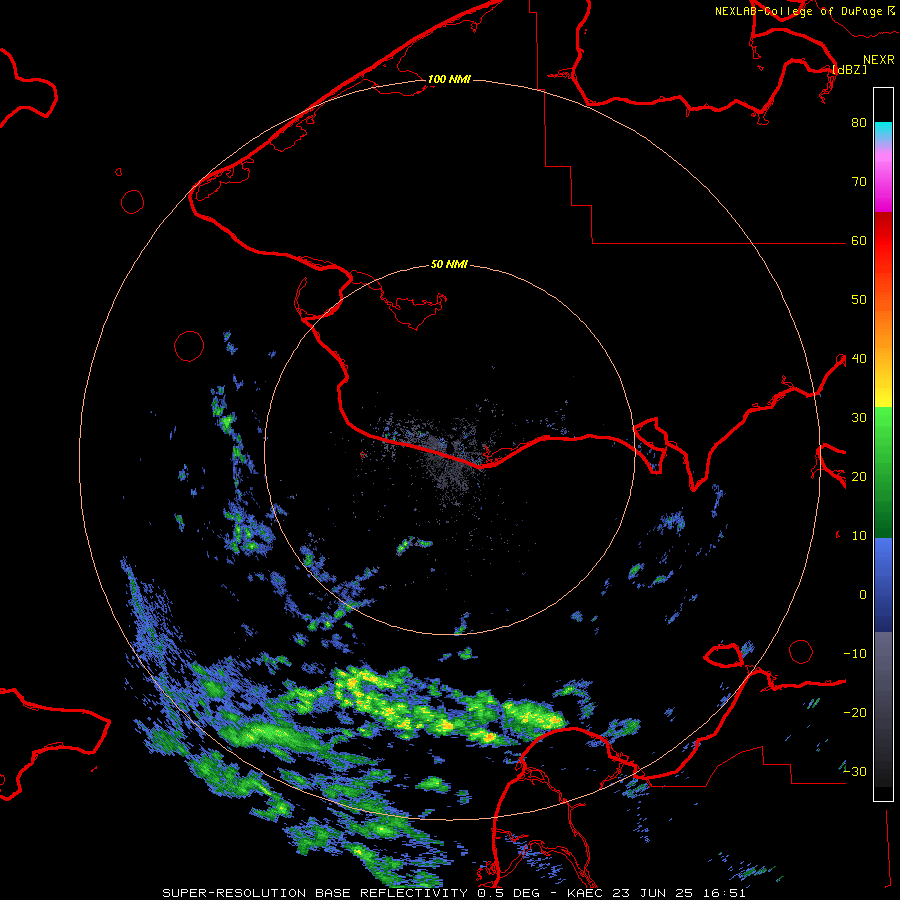Image resolution: width=900 pixels, height=900 pixels.
Task: Click the green segment of the color bar
Action: (x=883, y=472)
